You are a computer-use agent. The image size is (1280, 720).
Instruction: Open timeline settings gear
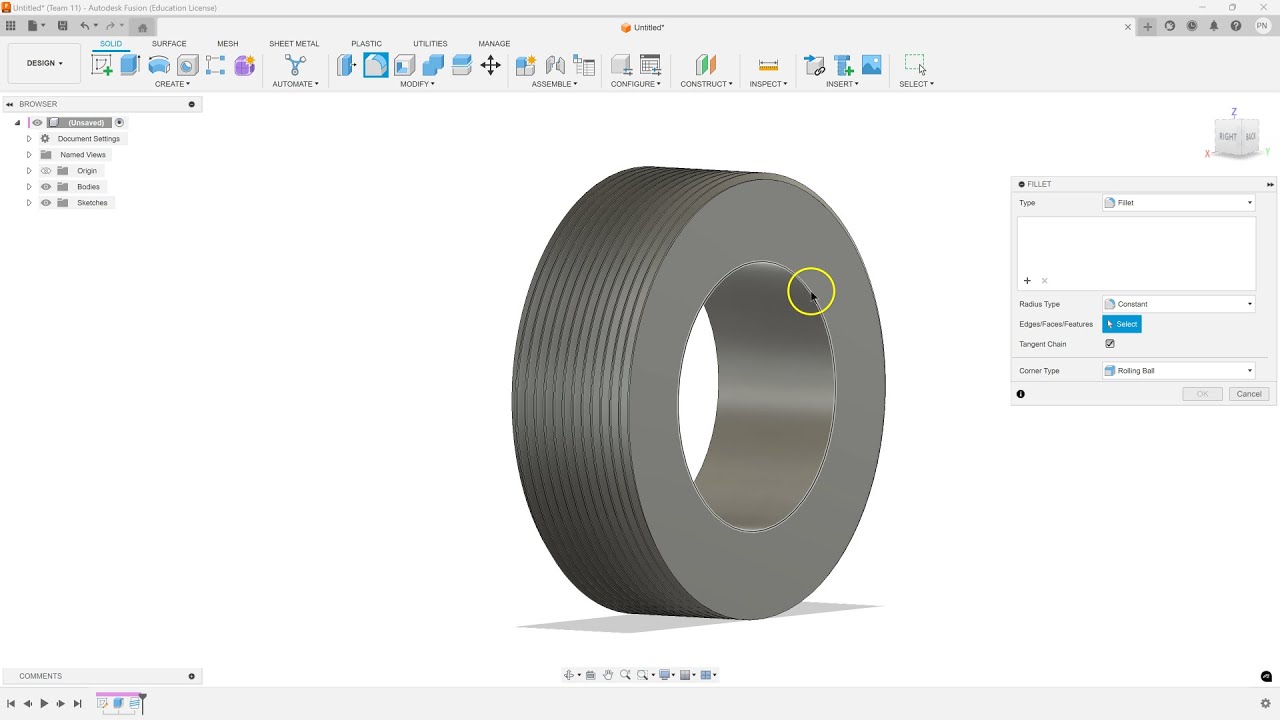tap(1265, 704)
